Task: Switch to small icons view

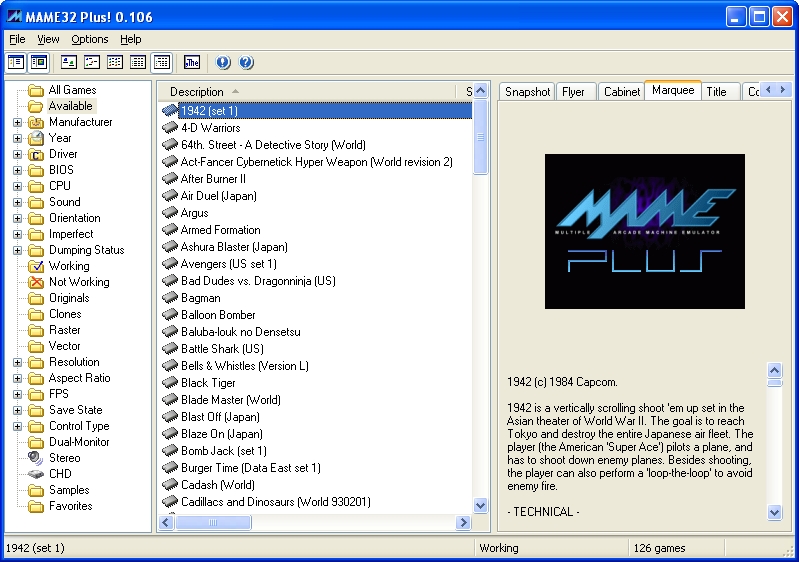Action: [92, 62]
